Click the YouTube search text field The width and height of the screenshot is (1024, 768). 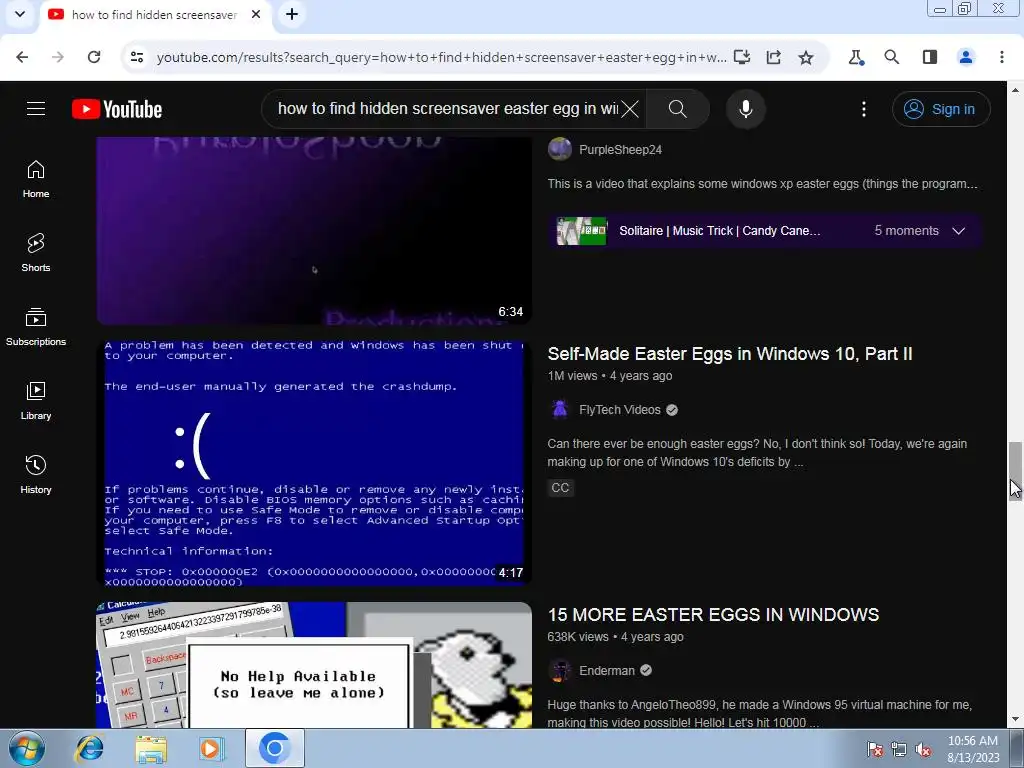tap(448, 108)
